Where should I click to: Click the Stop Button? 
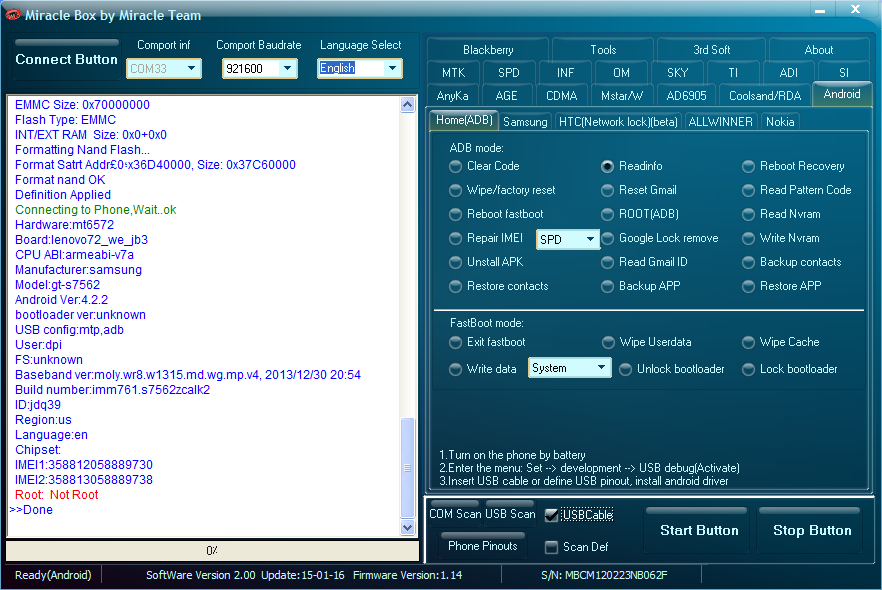coord(812,530)
